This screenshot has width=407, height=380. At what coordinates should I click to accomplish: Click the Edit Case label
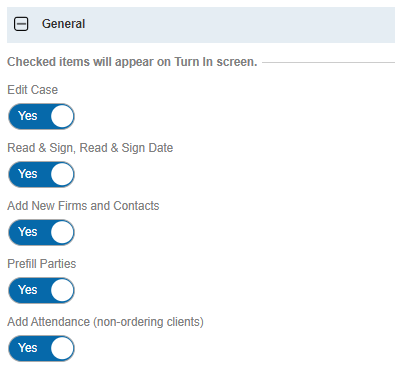[x=33, y=90]
